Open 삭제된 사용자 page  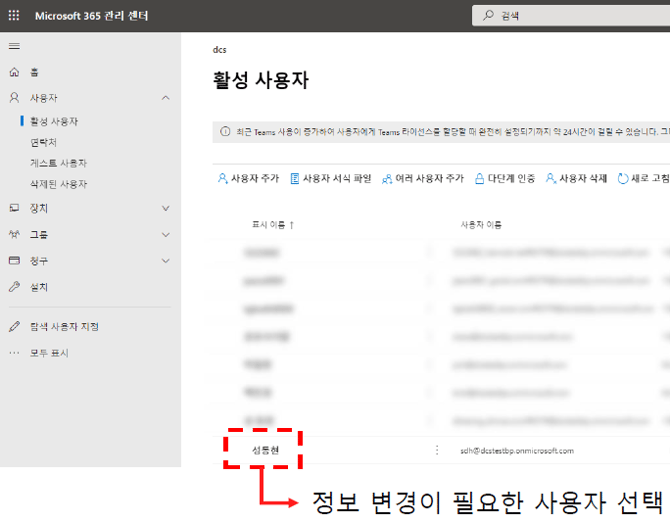(x=58, y=184)
